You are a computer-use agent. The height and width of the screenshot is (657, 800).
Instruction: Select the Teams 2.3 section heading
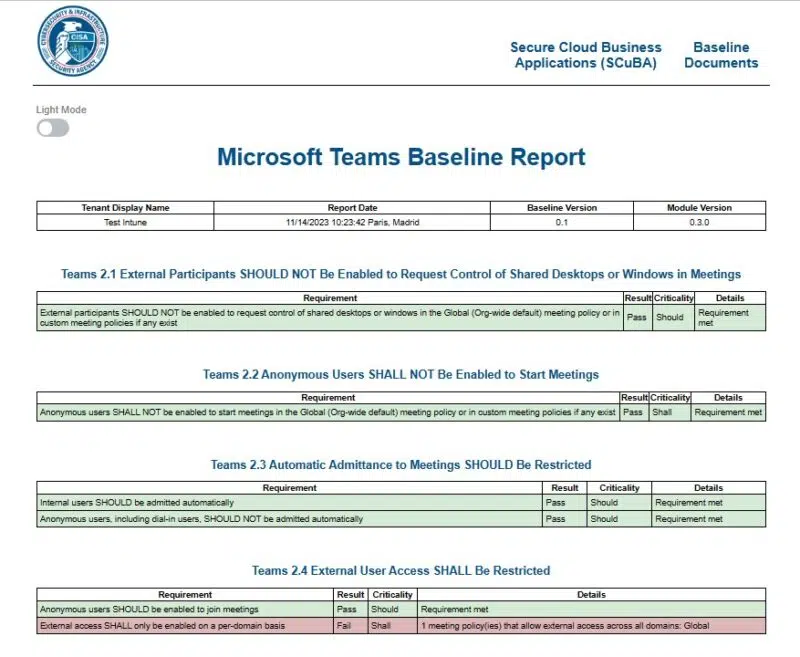tap(399, 464)
